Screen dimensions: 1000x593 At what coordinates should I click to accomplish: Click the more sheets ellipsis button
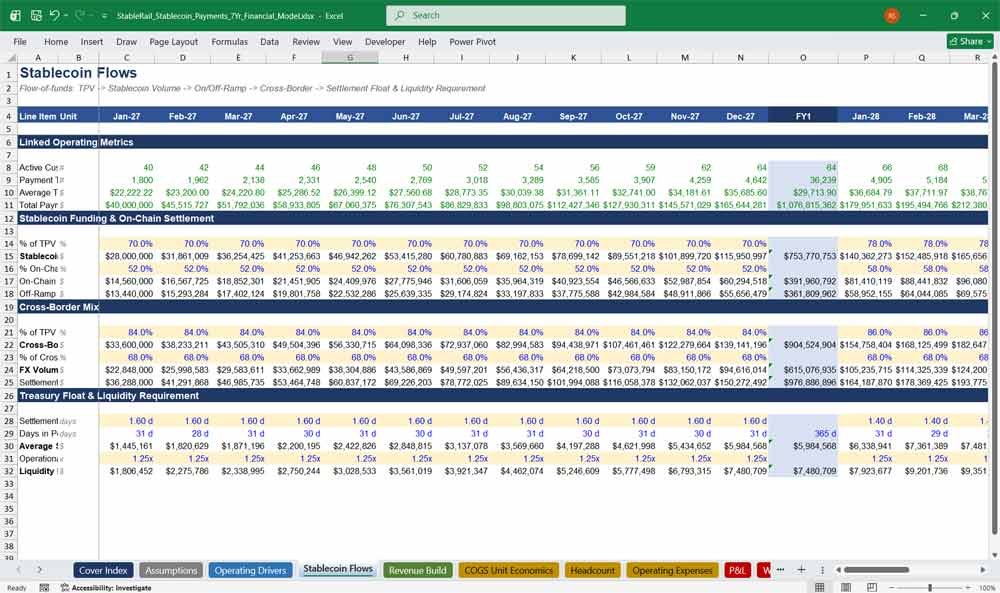pos(780,569)
